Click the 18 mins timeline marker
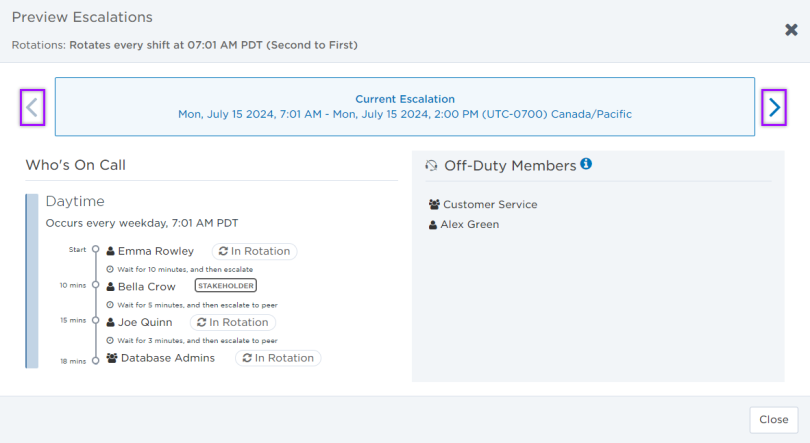 click(x=95, y=359)
